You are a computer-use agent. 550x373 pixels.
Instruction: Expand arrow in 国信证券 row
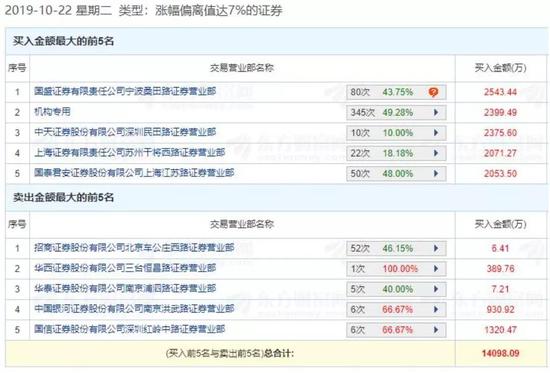click(x=436, y=330)
